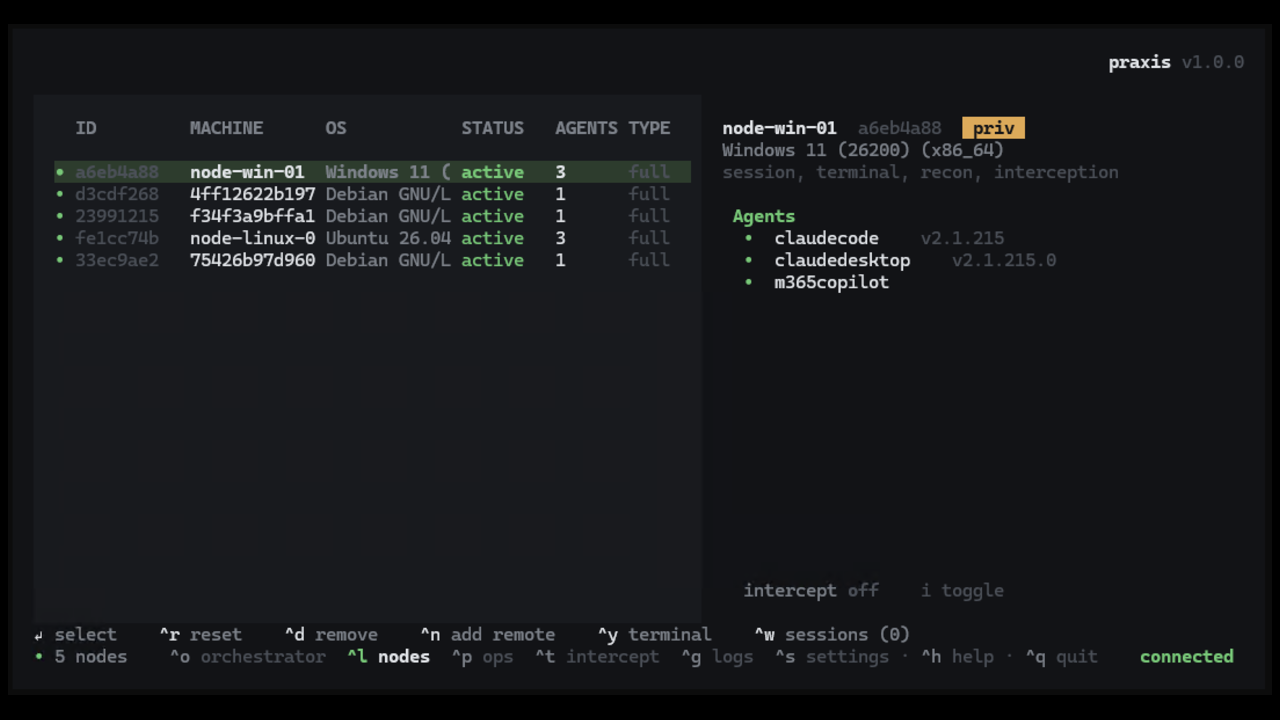
Task: Click the "Windows 11 (" OS cell in table
Action: pyautogui.click(x=388, y=172)
